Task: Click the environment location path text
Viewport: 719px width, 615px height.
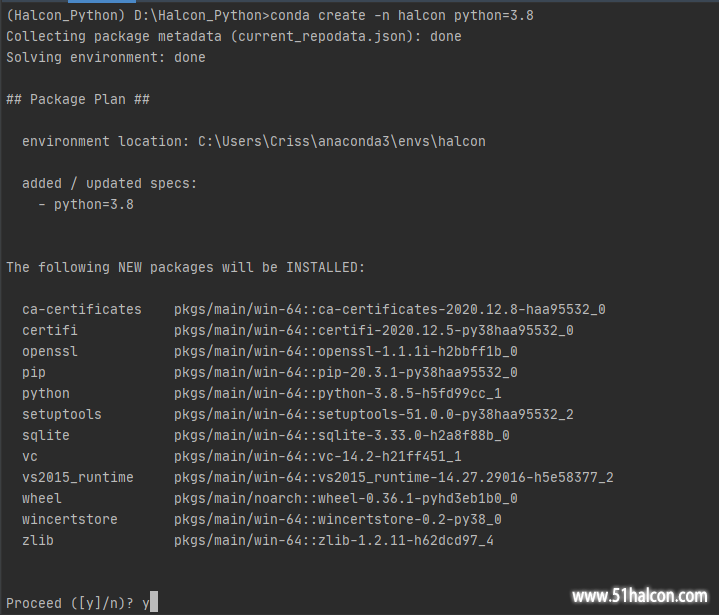Action: pyautogui.click(x=342, y=141)
